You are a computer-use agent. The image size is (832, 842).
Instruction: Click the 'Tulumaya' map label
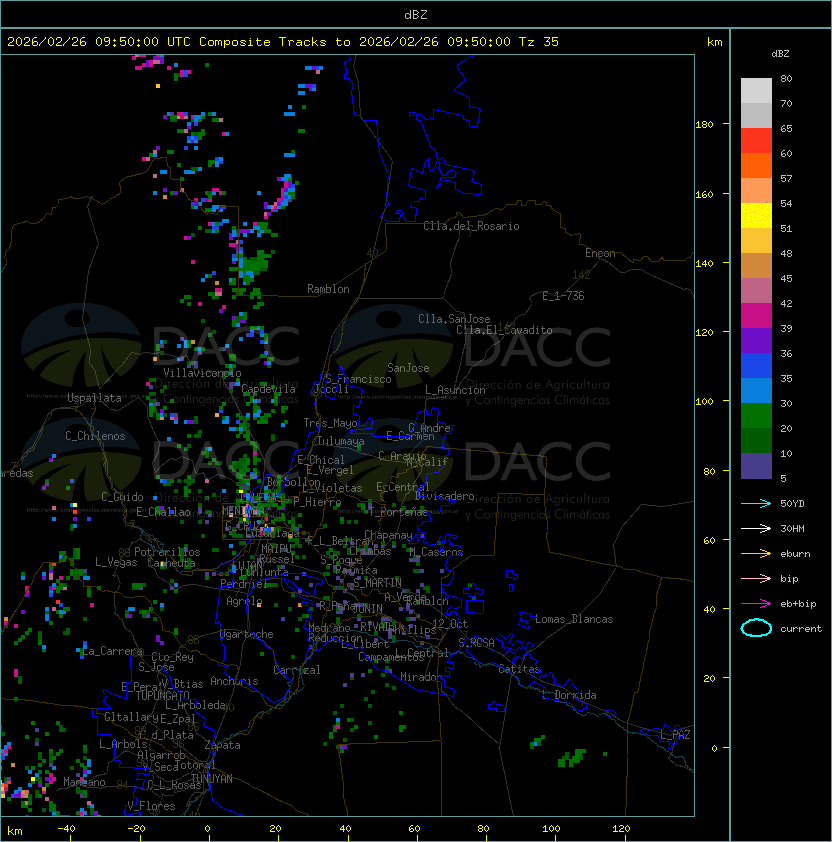tap(341, 441)
